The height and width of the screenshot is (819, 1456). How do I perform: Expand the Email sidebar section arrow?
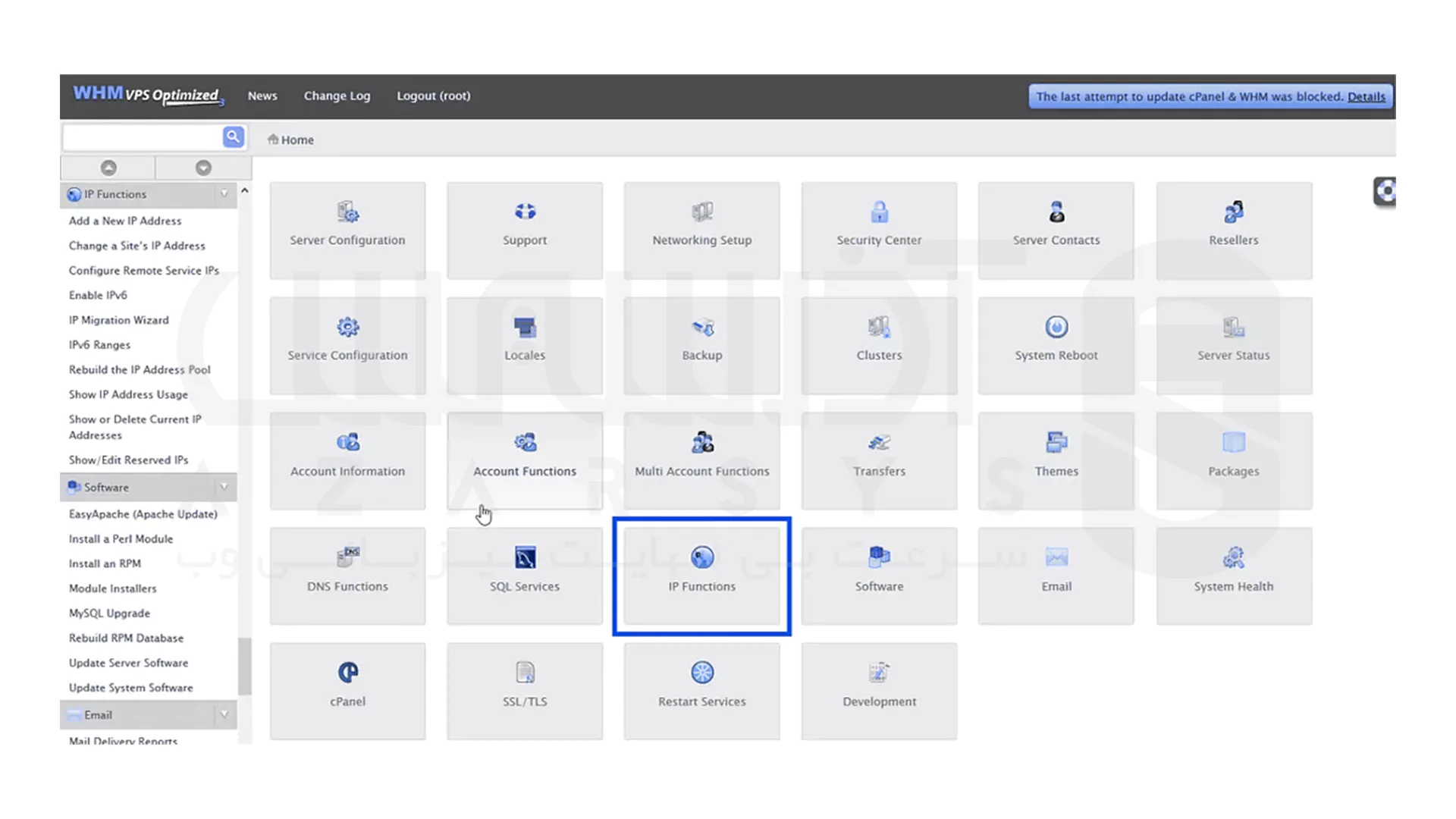(x=224, y=715)
